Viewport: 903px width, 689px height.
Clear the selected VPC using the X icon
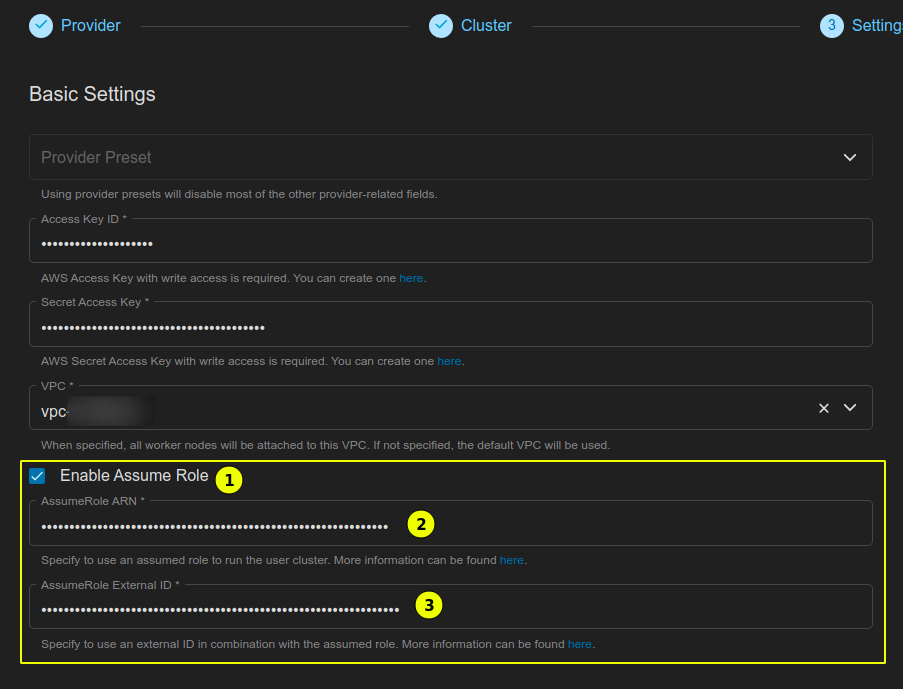(x=823, y=407)
